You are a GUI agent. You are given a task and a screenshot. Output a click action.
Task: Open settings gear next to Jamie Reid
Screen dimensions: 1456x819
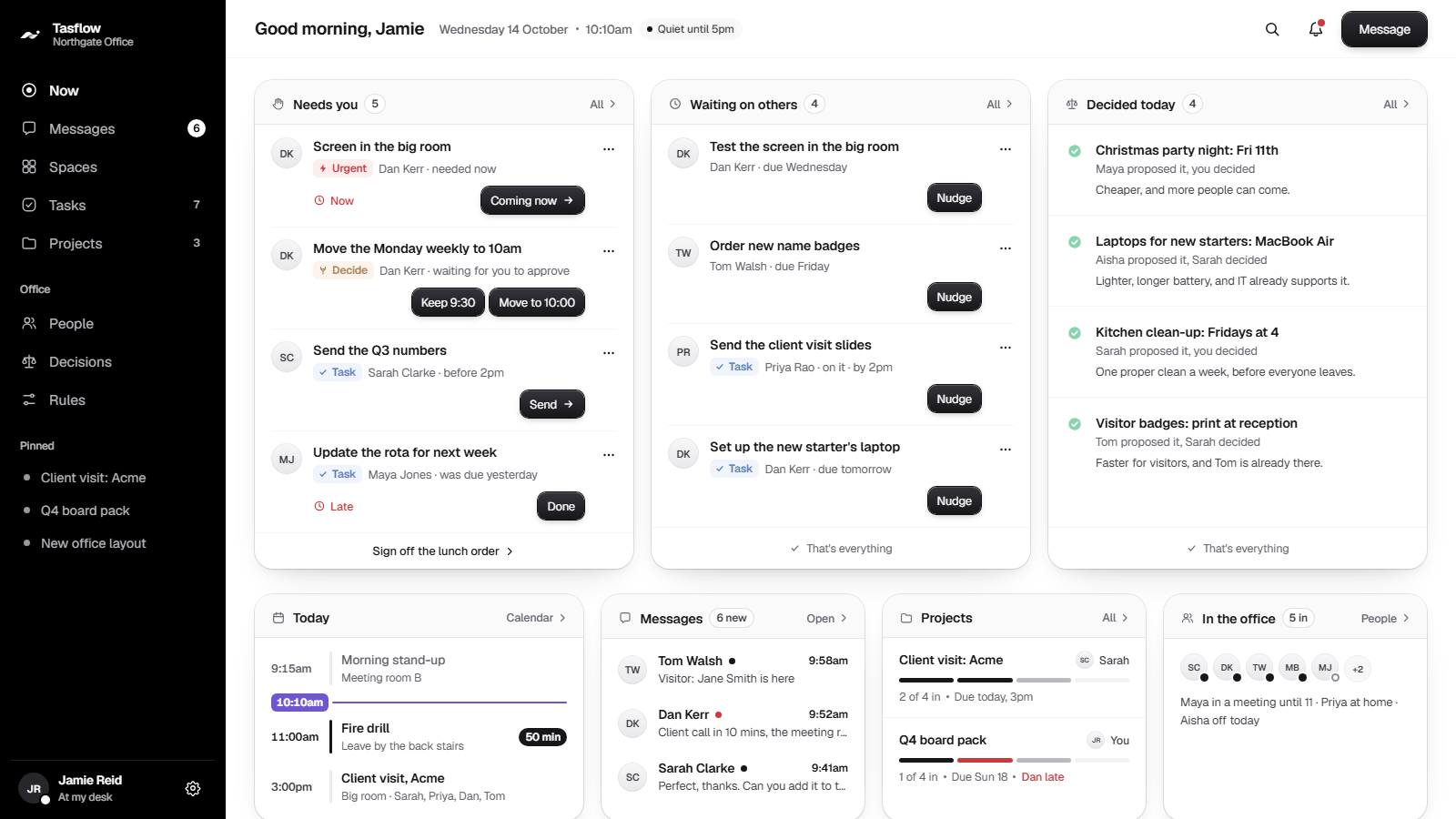[x=193, y=789]
